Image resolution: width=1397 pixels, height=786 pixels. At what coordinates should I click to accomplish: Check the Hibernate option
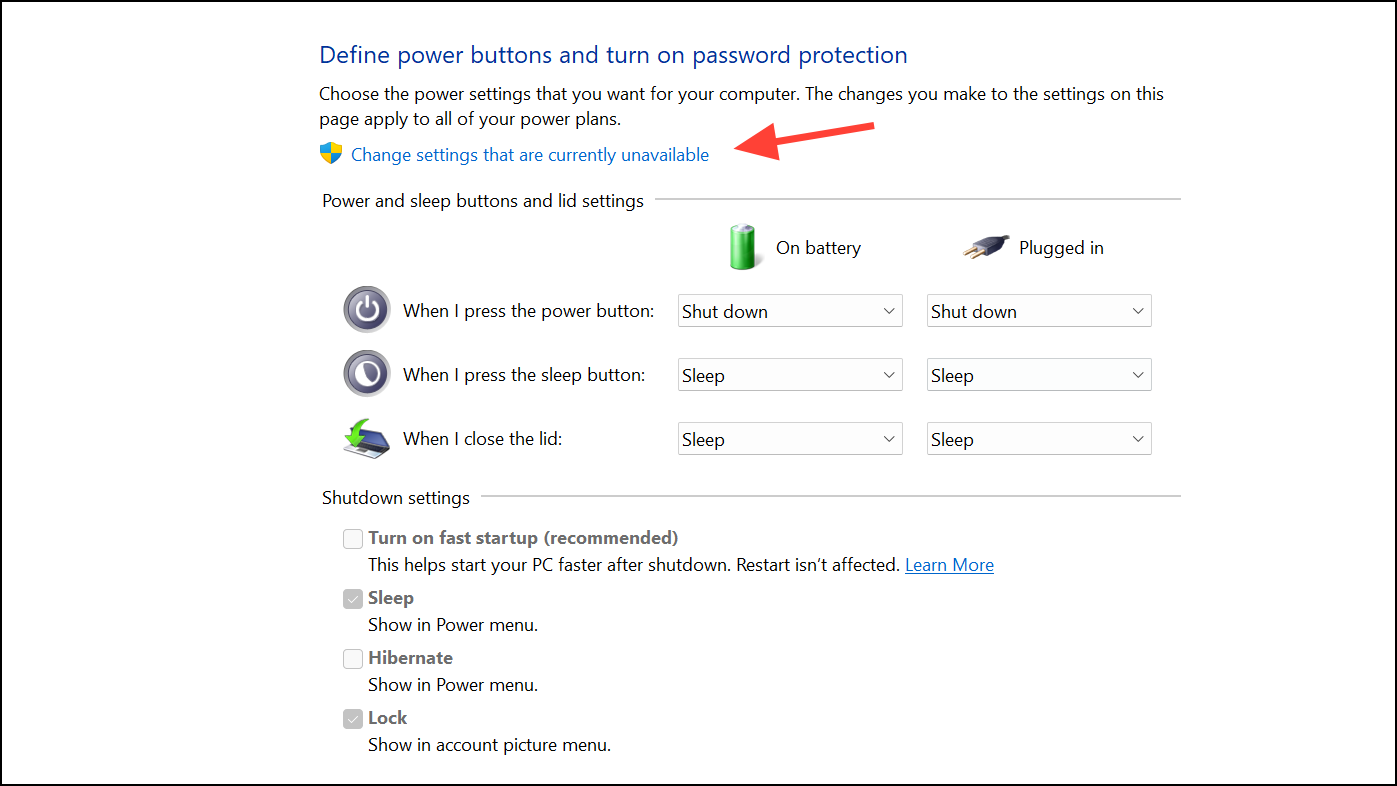pos(352,658)
